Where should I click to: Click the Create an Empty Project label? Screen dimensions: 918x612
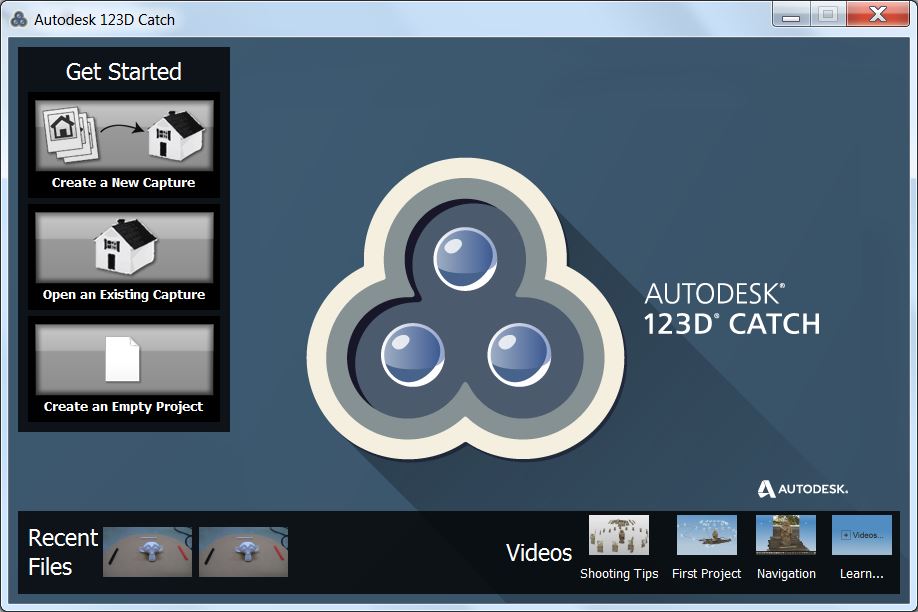tap(124, 406)
